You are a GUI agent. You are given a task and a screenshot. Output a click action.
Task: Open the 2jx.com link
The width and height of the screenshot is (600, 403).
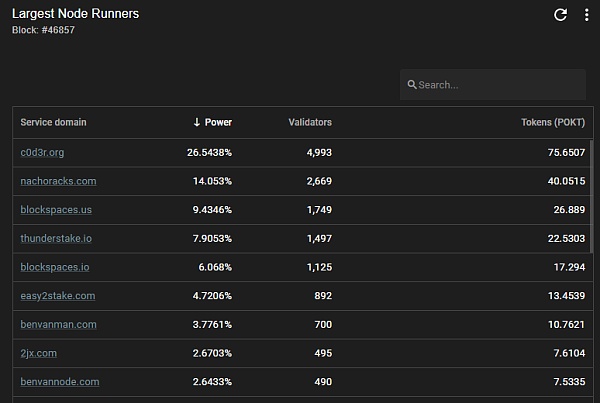click(39, 353)
